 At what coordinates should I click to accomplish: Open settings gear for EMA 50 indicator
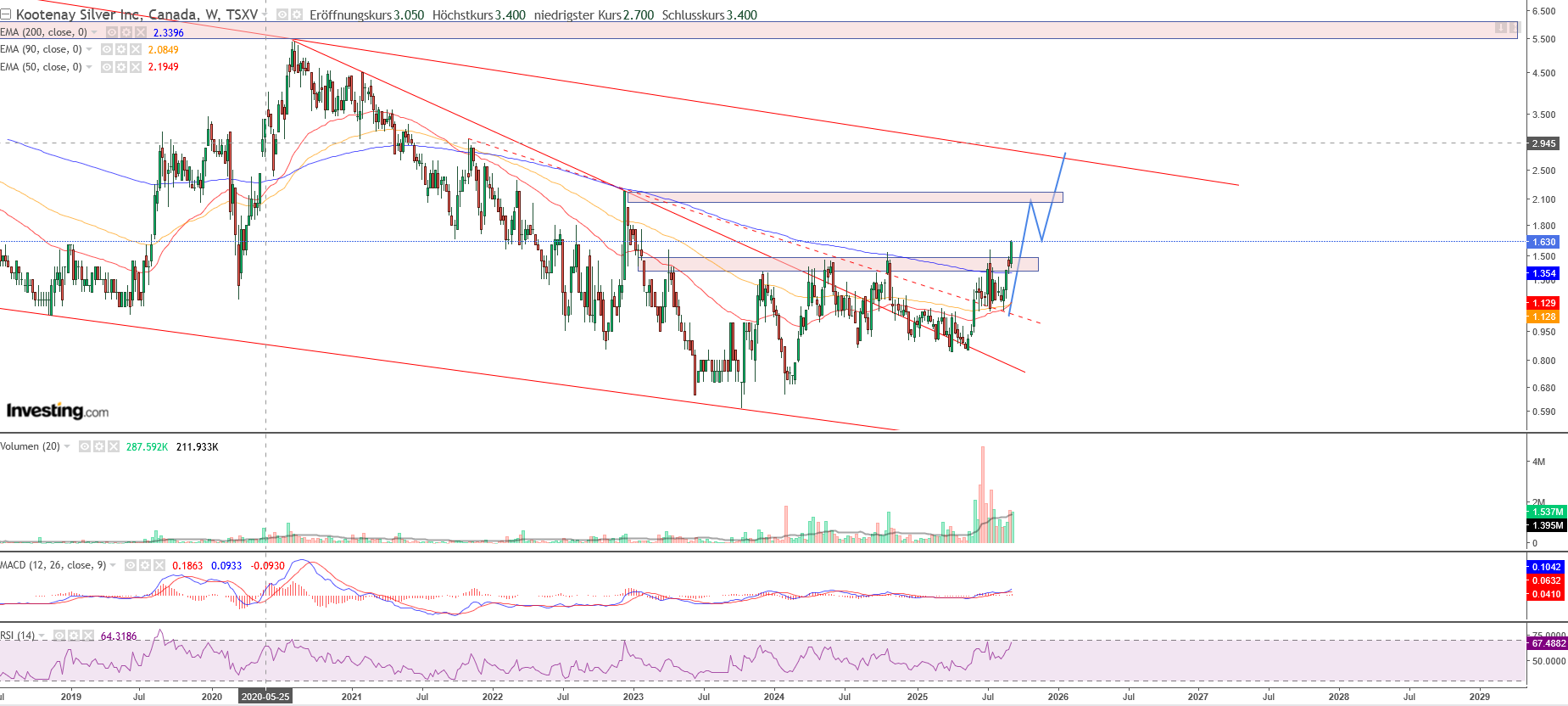121,67
